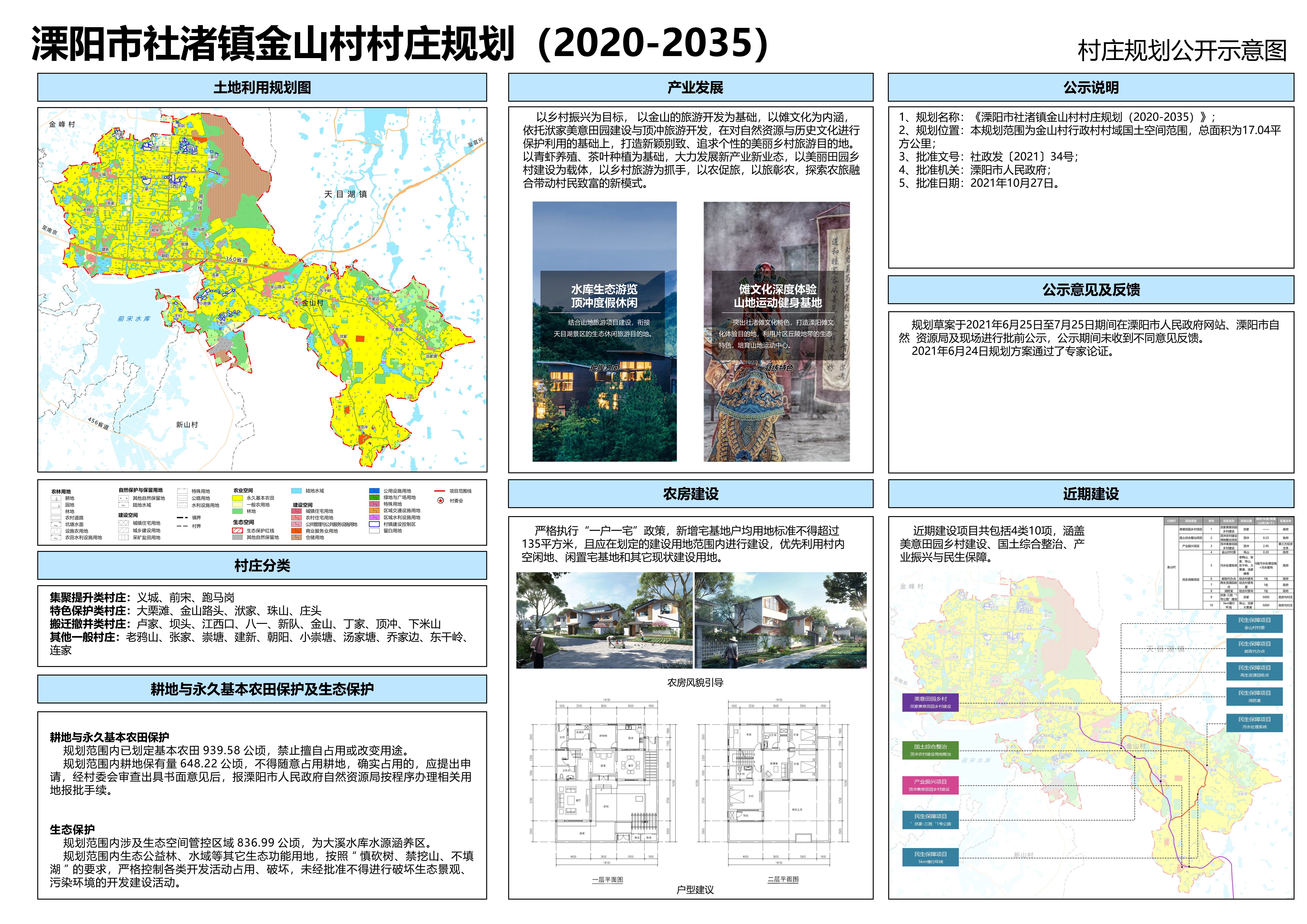Open the 水库生态游览 顶冲度假休闲 photo
This screenshot has height=924, width=1307.
point(605,331)
